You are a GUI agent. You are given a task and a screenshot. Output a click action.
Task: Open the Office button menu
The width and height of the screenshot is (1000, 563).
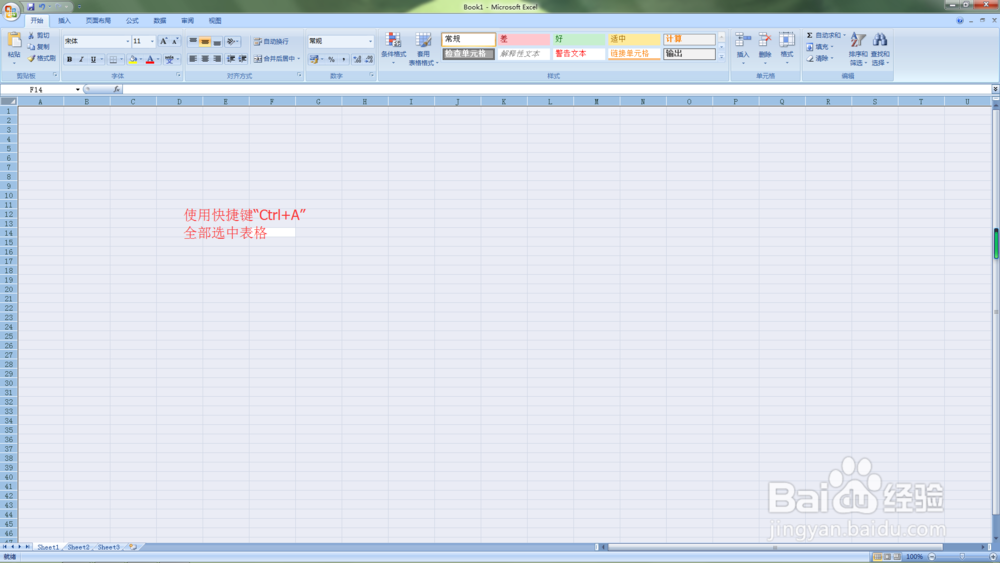tap(11, 11)
